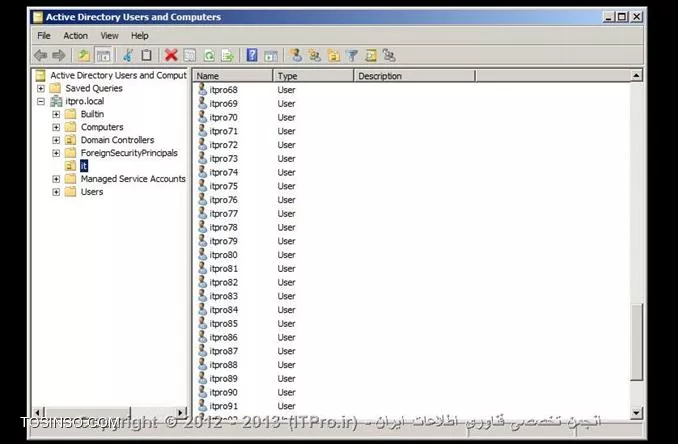Image resolution: width=678 pixels, height=444 pixels.
Task: Toggle the console tree show/hide icon
Action: (103, 55)
